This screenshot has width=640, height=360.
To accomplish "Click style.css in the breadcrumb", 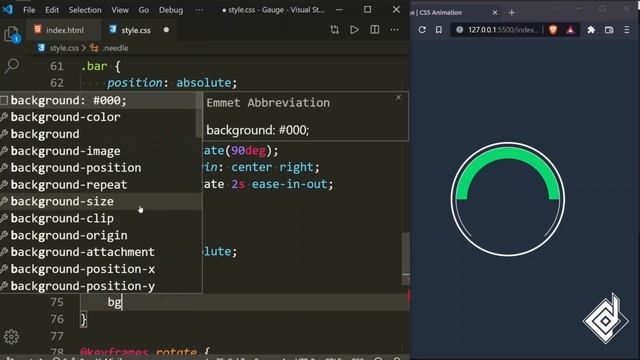I will pos(64,48).
